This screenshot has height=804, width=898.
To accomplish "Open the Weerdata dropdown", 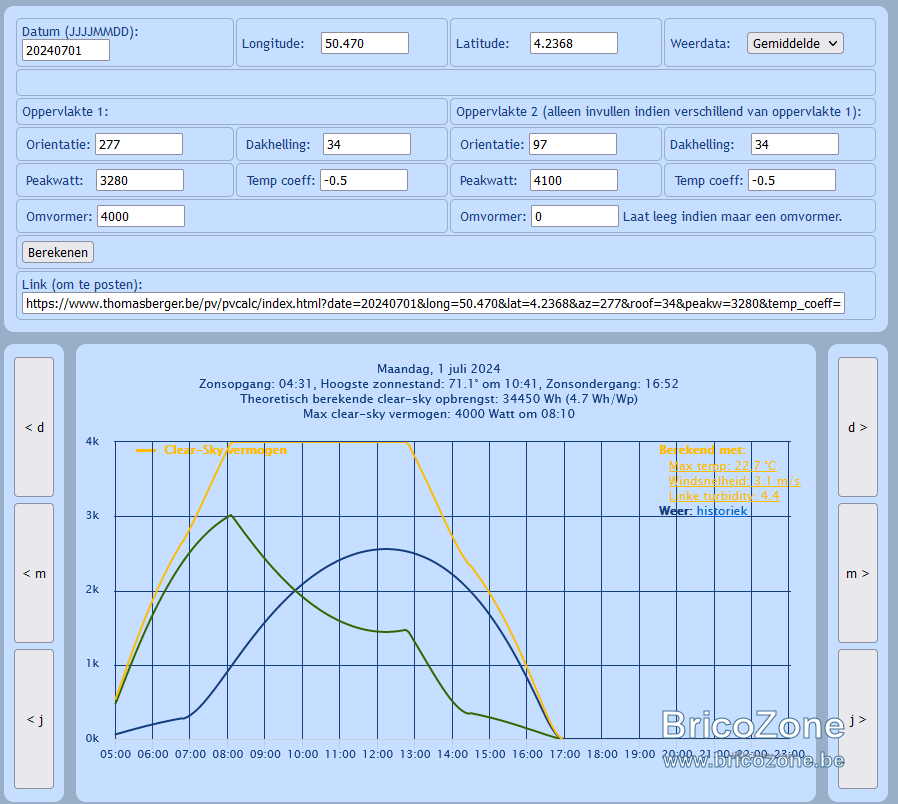I will click(795, 44).
